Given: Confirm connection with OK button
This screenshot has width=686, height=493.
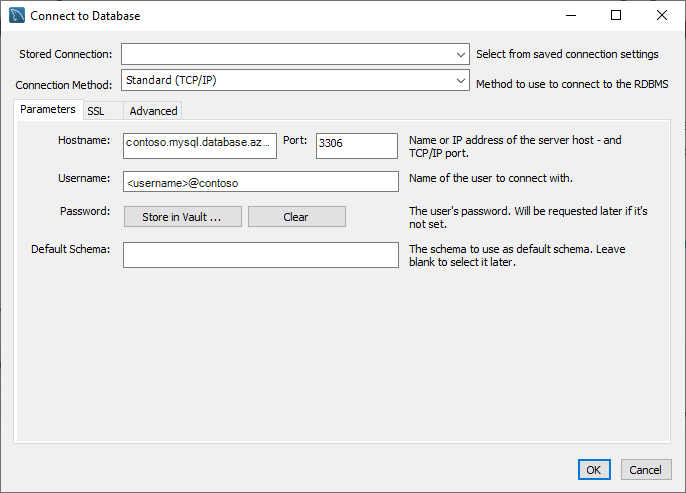Looking at the screenshot, I should 594,469.
